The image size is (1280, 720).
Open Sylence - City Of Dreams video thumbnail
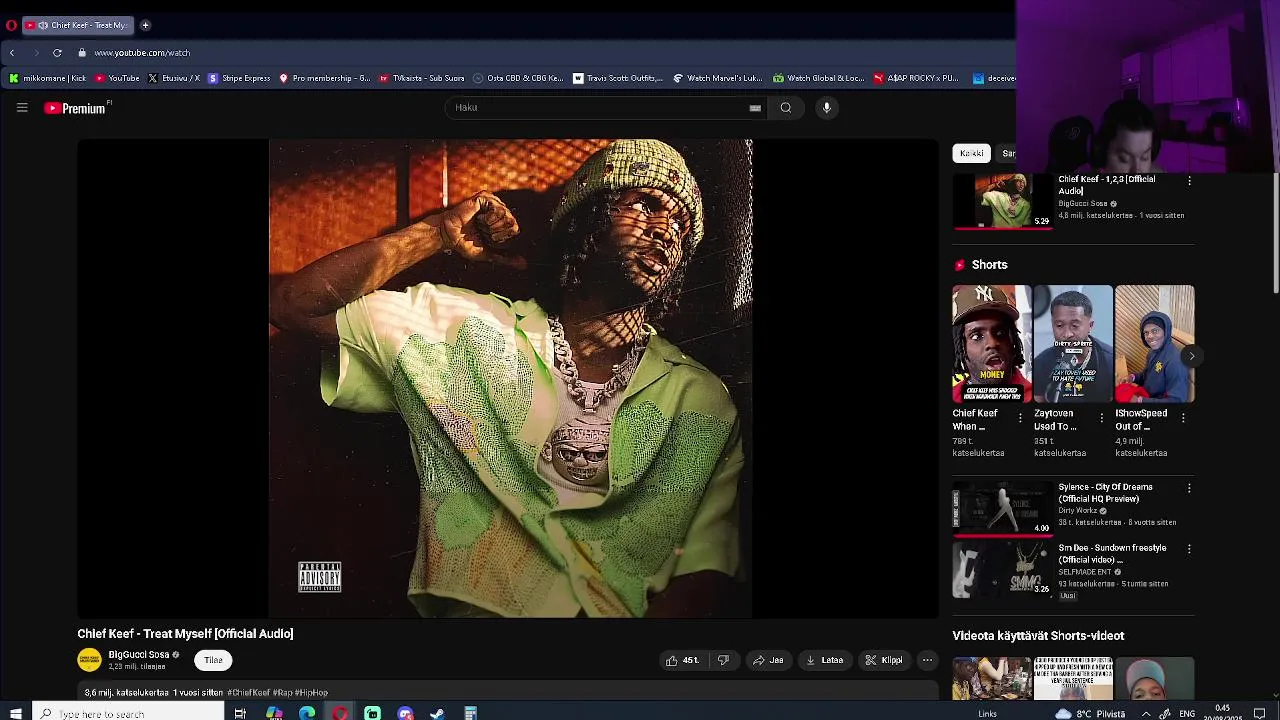(x=1002, y=509)
